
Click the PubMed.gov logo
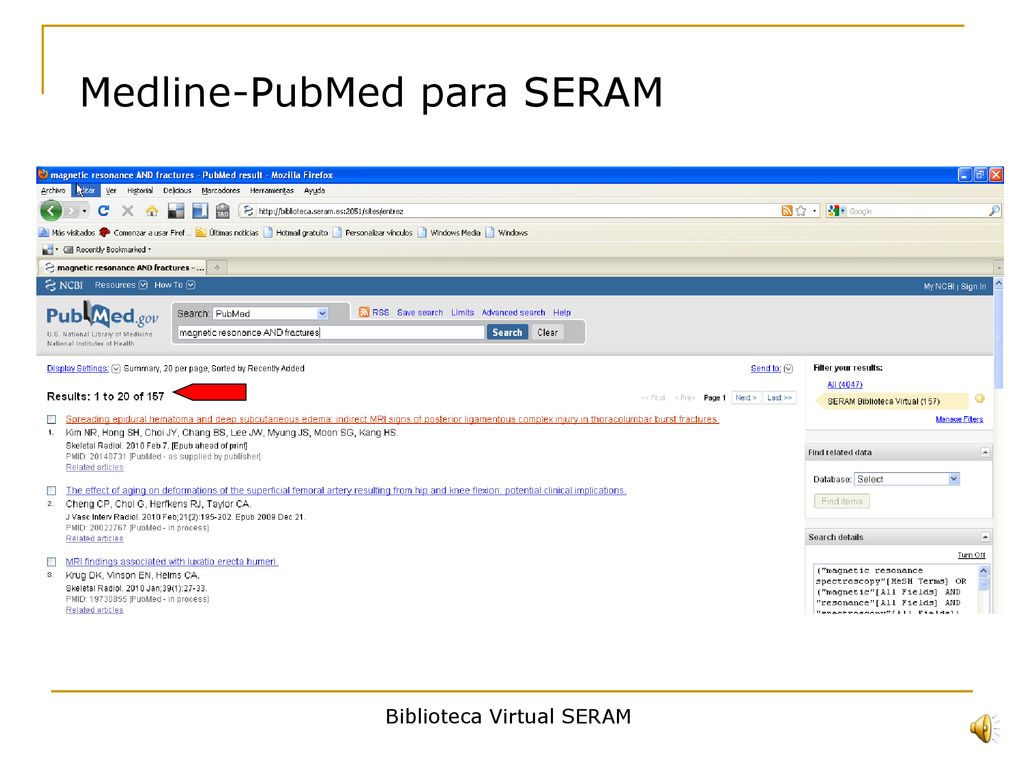pos(102,317)
